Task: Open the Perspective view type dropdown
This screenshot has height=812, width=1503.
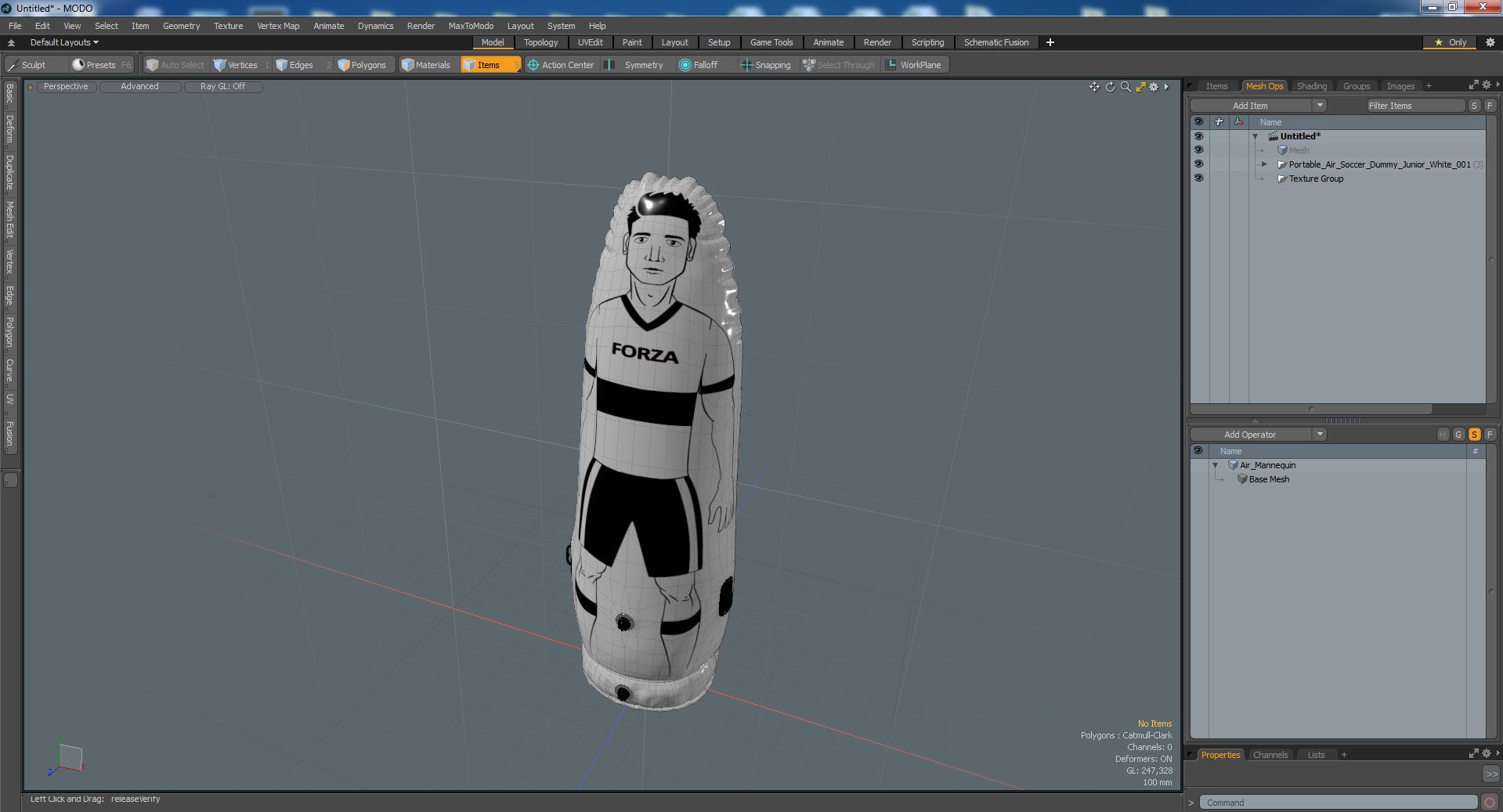Action: click(x=66, y=87)
